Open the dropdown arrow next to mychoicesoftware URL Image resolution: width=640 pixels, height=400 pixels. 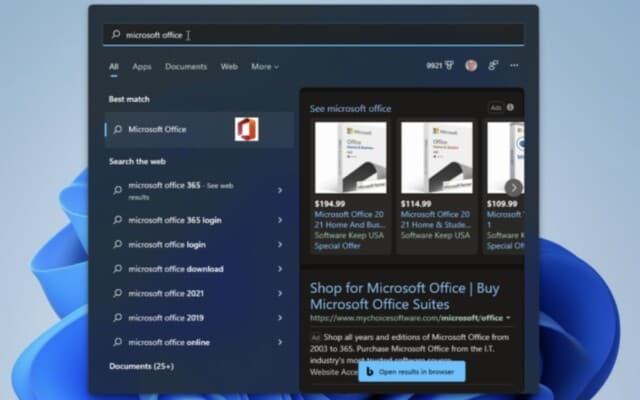[508, 318]
